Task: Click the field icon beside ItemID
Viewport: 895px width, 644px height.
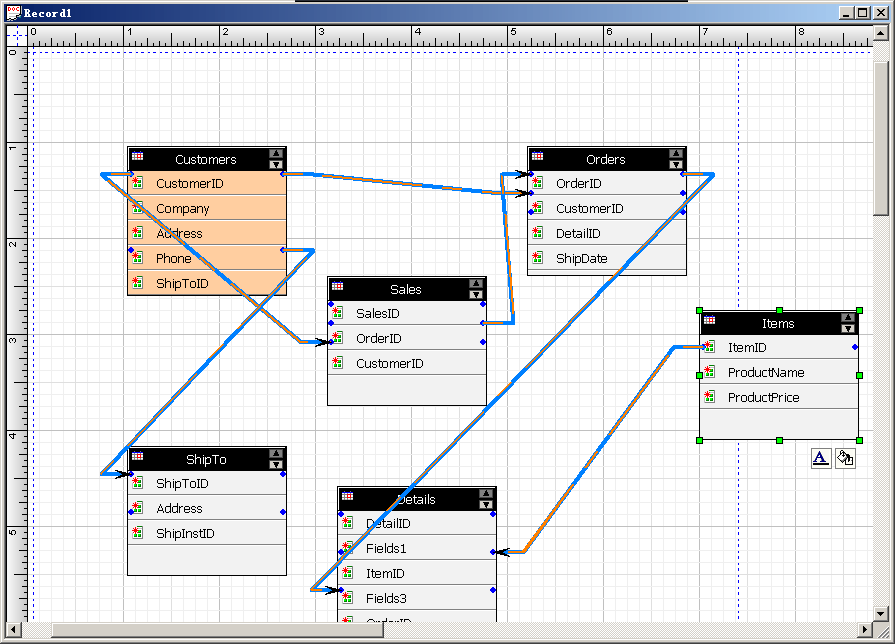Action: click(x=709, y=348)
